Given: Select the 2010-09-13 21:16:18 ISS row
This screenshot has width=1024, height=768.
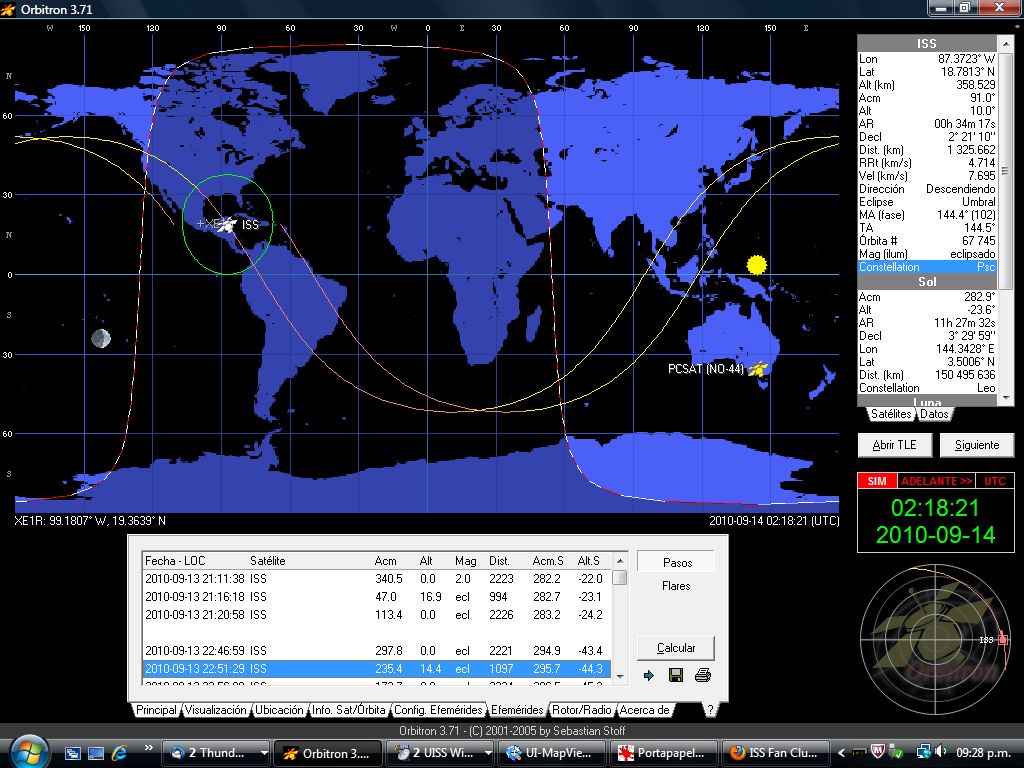Looking at the screenshot, I should coord(377,597).
